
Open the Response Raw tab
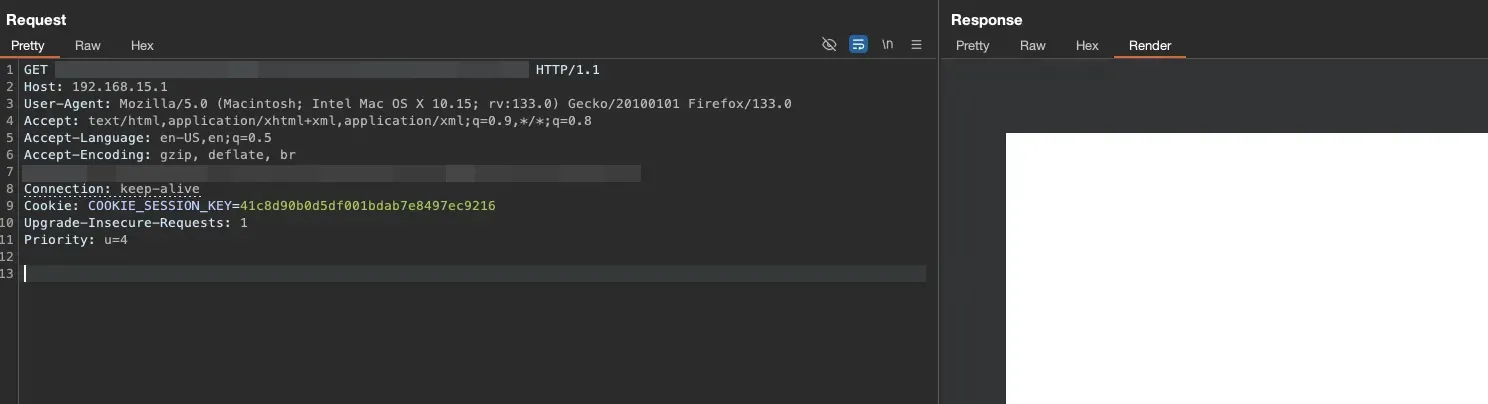tap(1033, 45)
